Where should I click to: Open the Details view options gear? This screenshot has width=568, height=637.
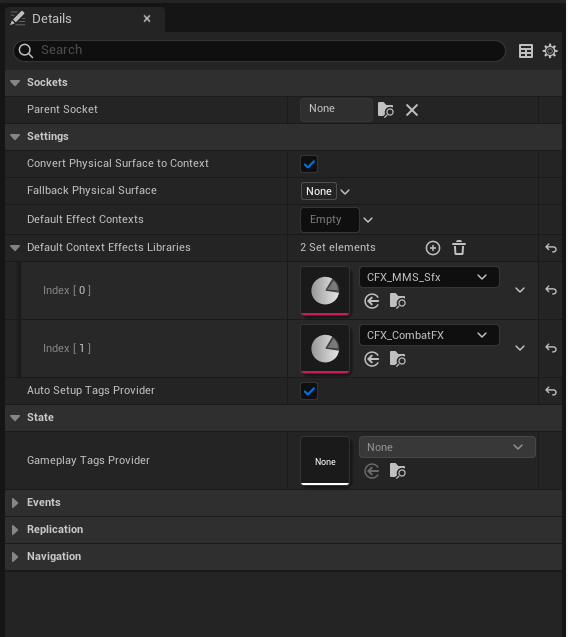click(x=550, y=51)
